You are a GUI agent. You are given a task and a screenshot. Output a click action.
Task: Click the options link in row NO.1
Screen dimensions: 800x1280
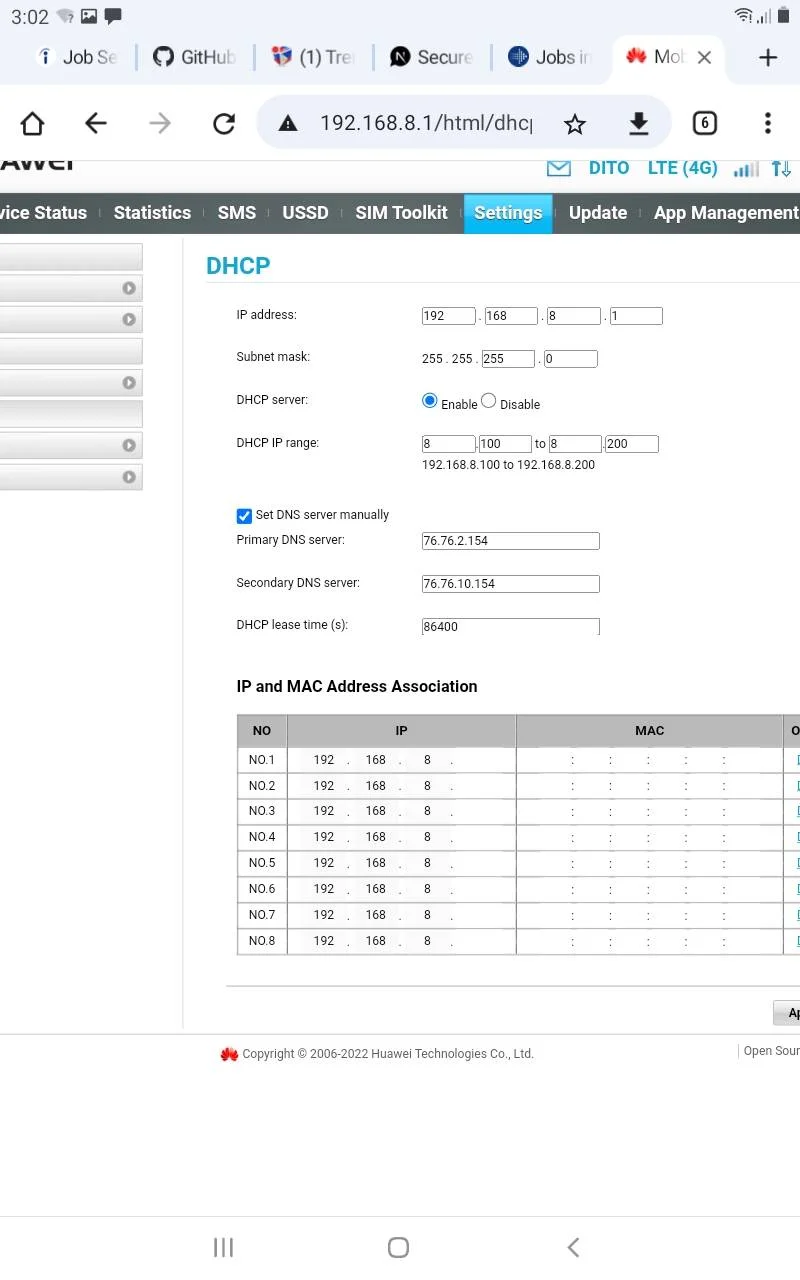(797, 760)
